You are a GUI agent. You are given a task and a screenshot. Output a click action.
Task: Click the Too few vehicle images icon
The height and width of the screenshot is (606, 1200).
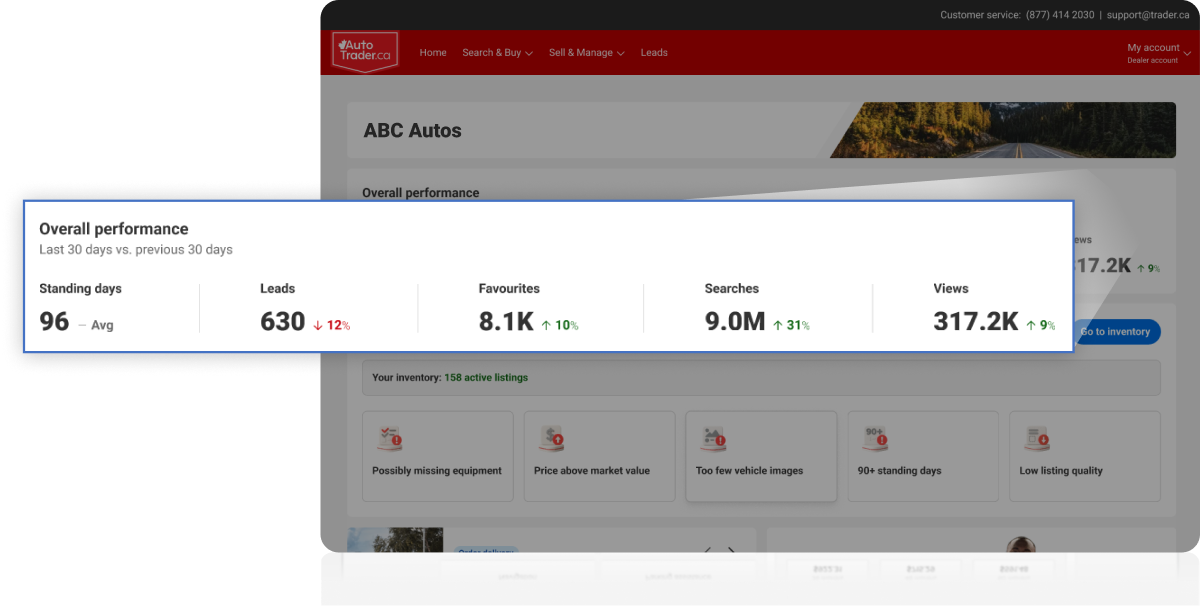pos(713,437)
